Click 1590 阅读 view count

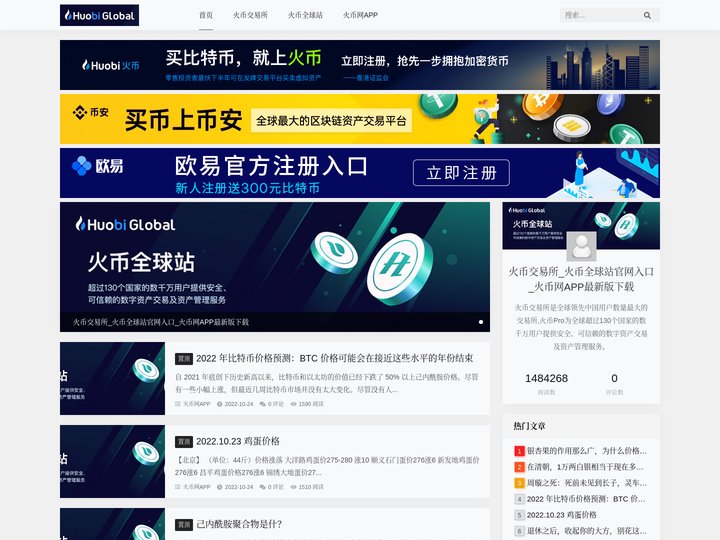pyautogui.click(x=311, y=404)
